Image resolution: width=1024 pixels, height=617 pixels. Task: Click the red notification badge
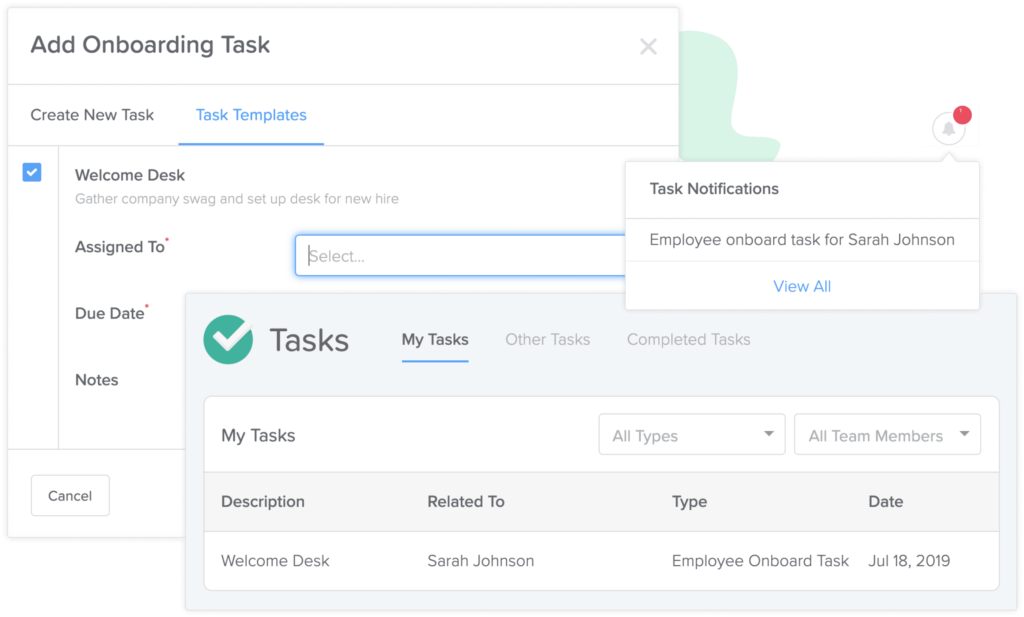click(x=962, y=115)
